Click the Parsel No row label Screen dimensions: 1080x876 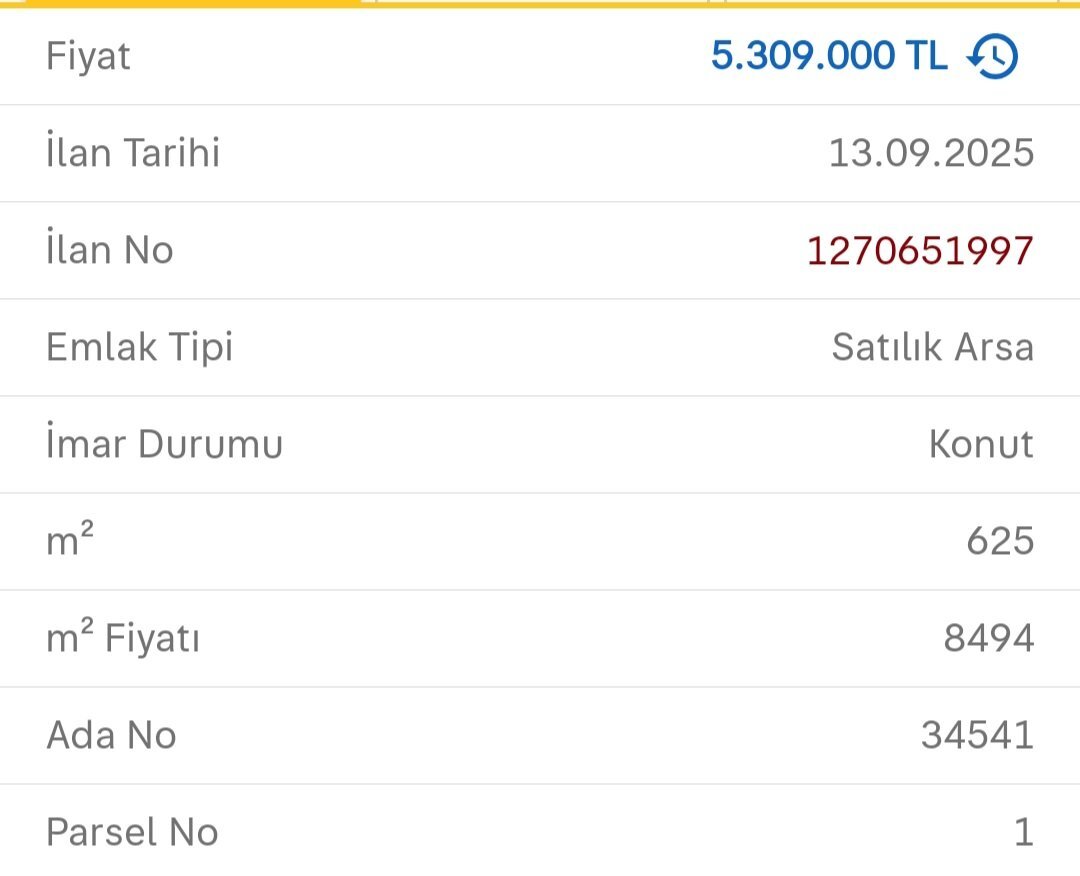click(130, 832)
